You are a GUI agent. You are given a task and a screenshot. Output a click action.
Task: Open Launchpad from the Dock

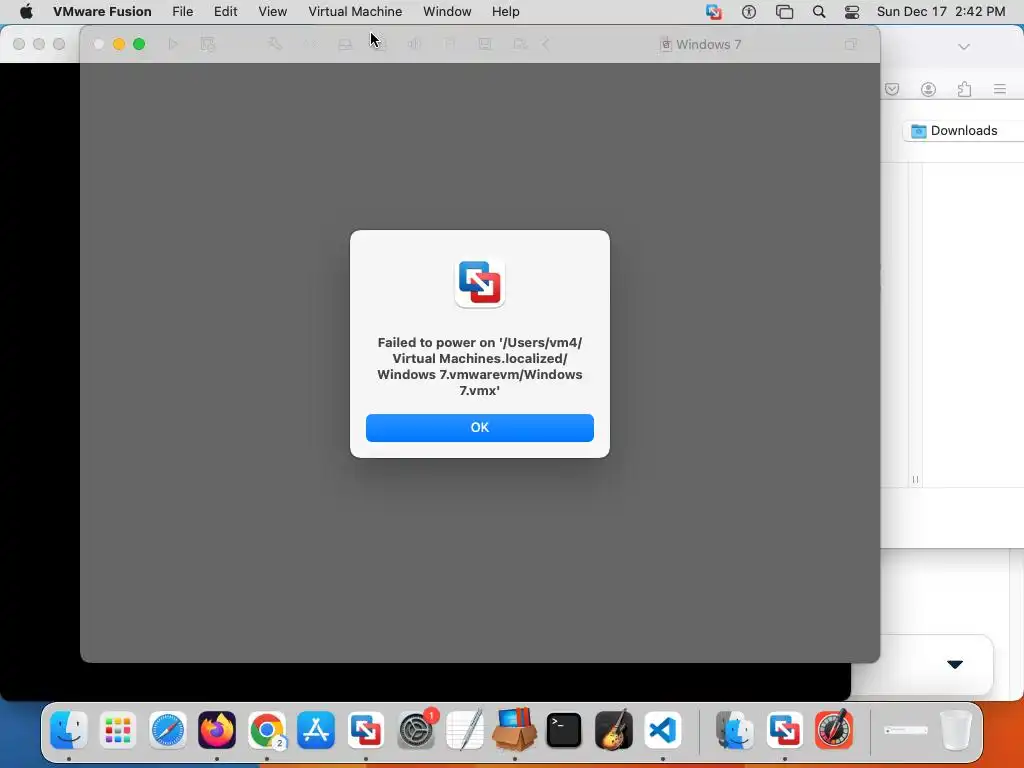118,729
